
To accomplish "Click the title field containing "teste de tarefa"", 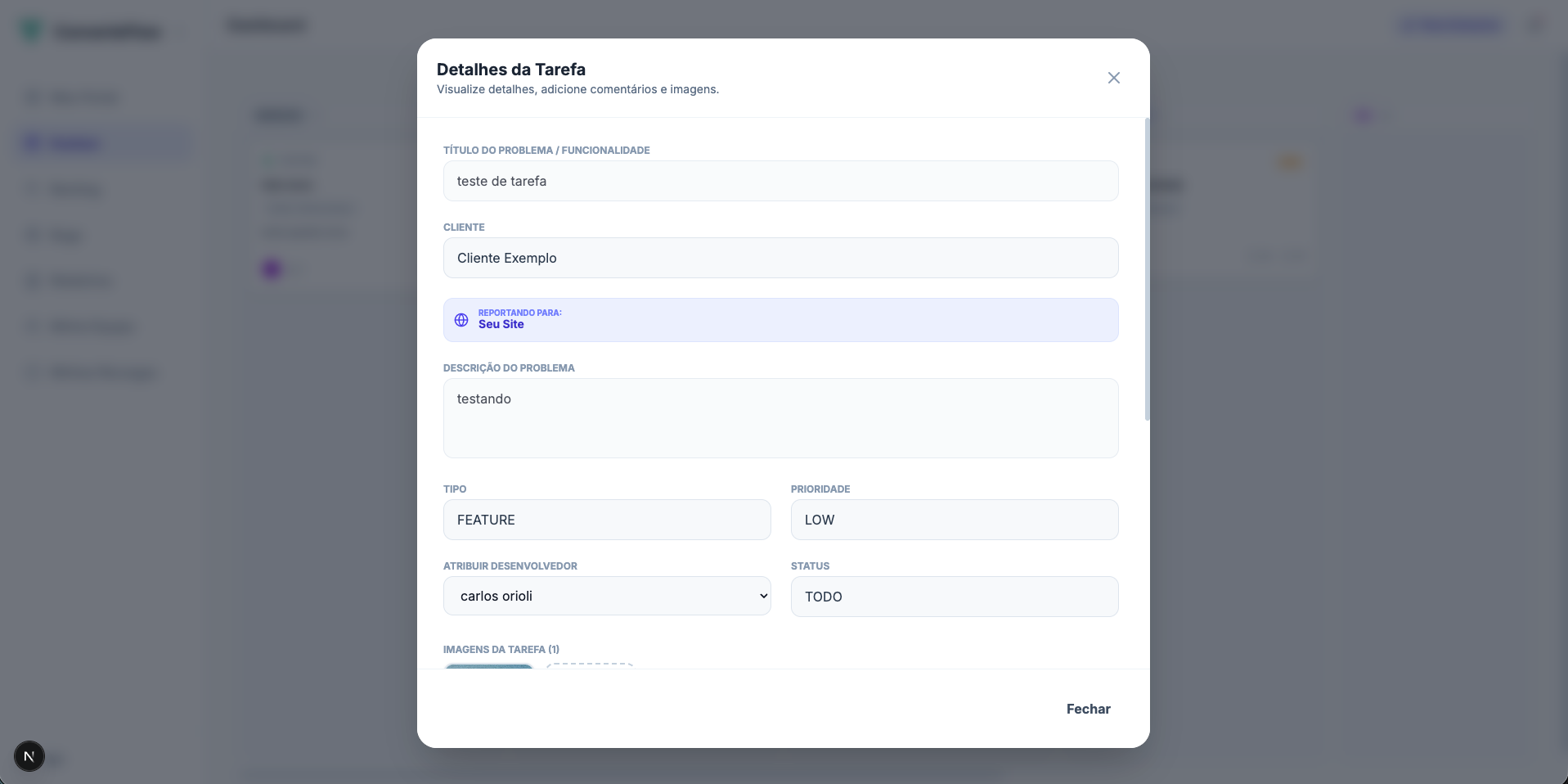I will click(780, 181).
